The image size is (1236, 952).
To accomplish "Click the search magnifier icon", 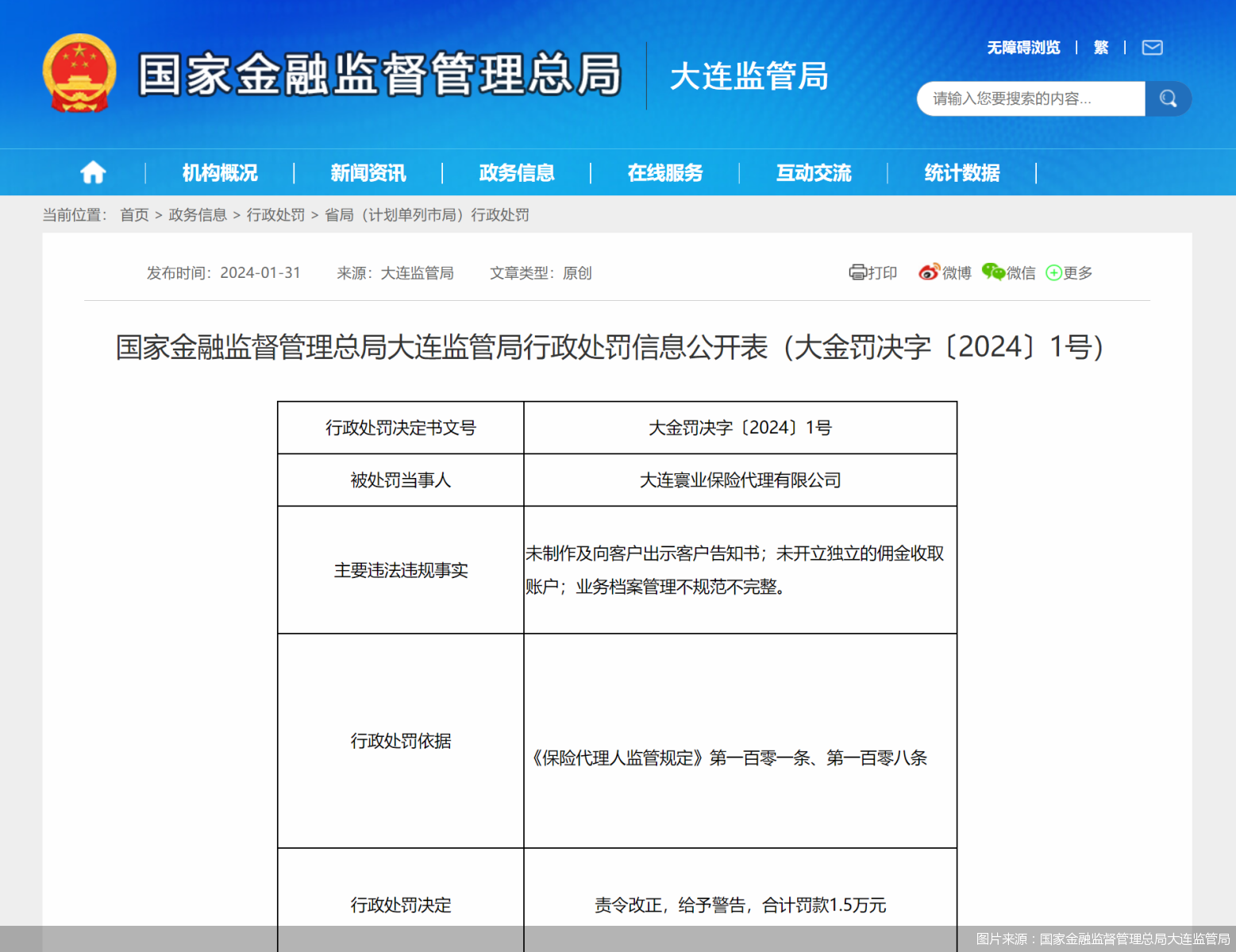I will (x=1168, y=98).
